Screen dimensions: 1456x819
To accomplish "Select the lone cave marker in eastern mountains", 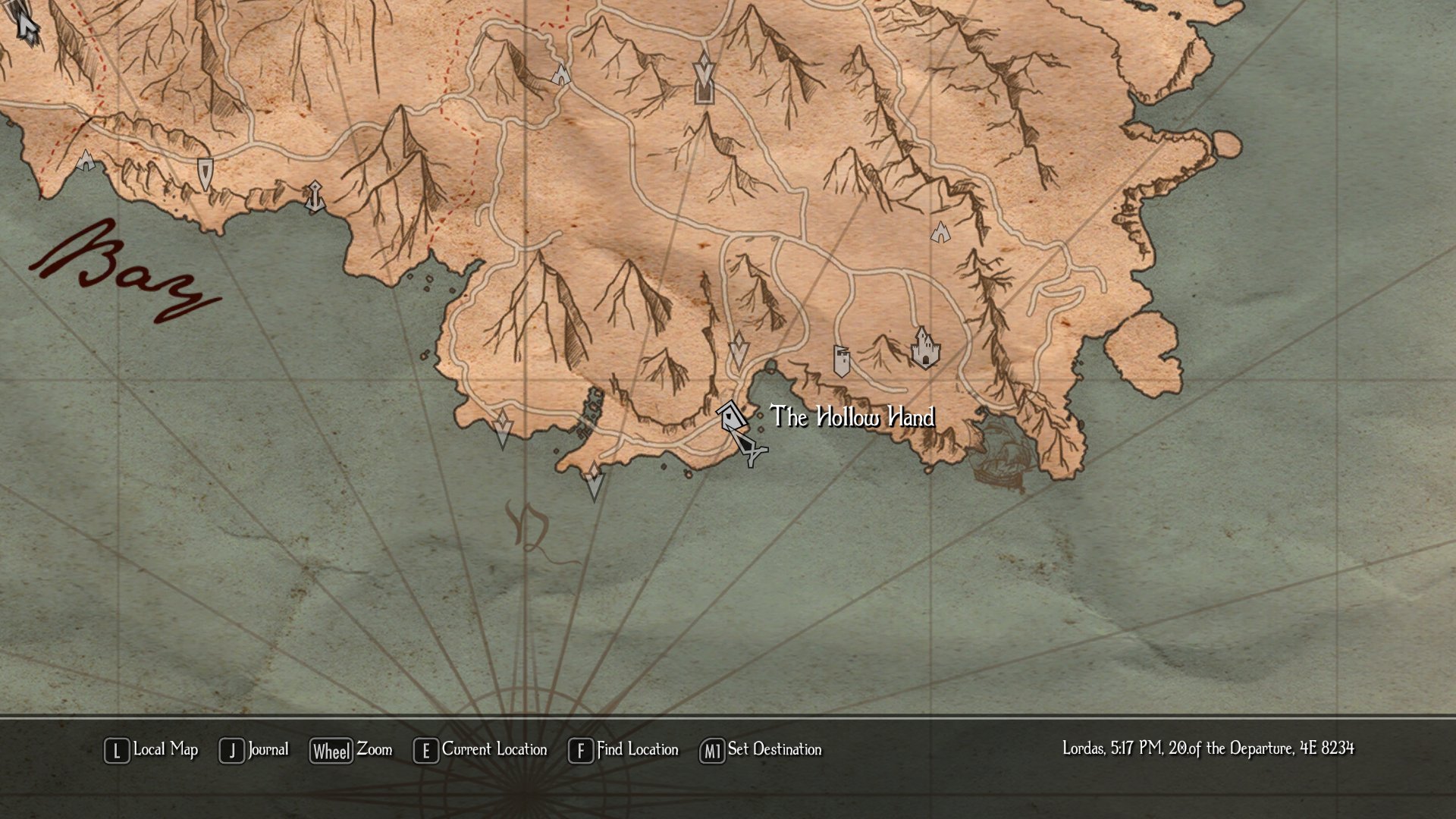I will [x=940, y=231].
